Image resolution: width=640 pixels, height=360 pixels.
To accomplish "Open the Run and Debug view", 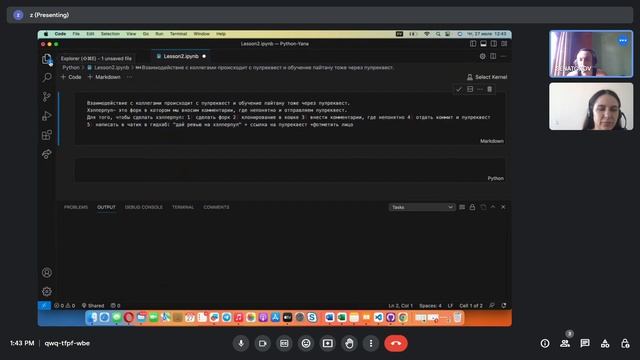I will (x=47, y=116).
